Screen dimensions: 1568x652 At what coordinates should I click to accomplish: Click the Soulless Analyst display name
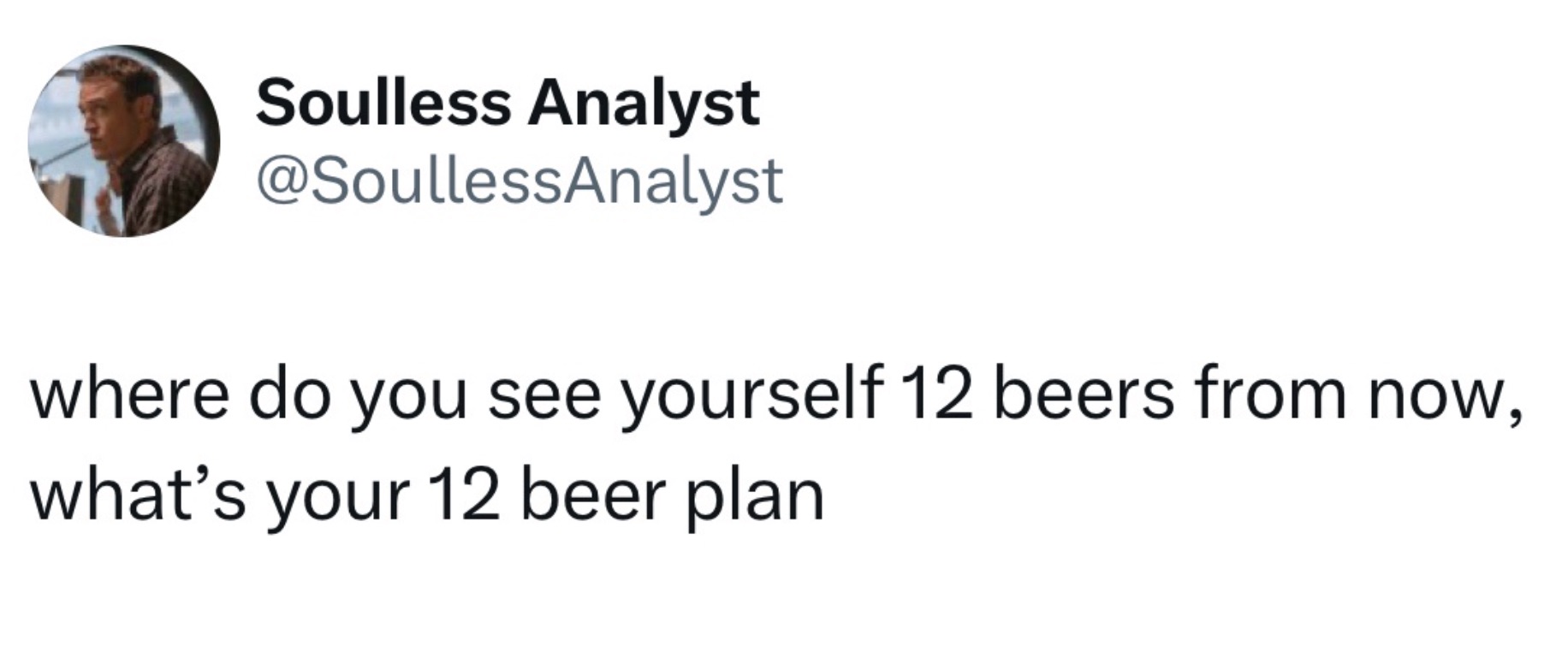coord(508,104)
